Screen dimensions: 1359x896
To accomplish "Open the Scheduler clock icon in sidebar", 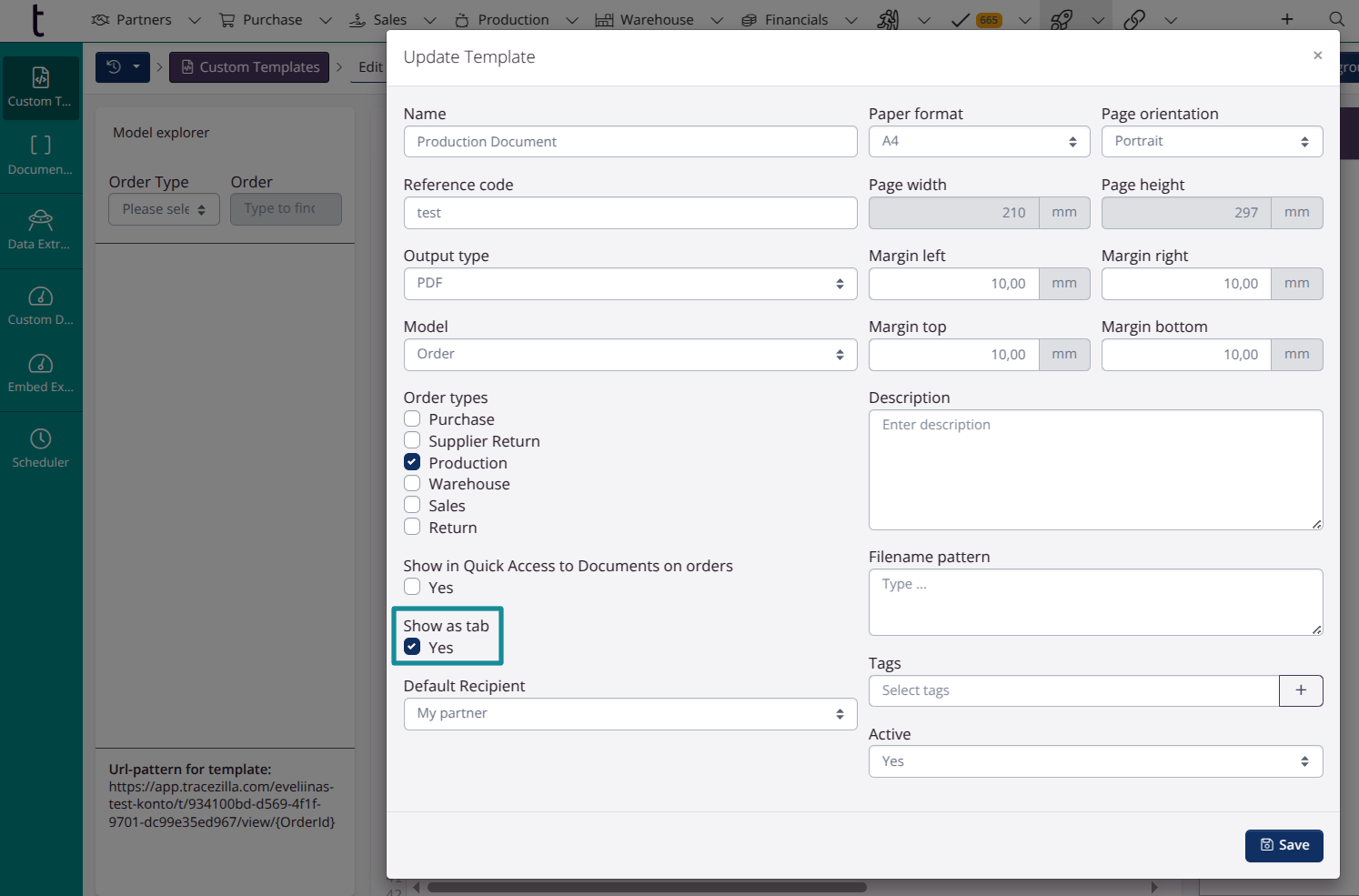I will (41, 439).
